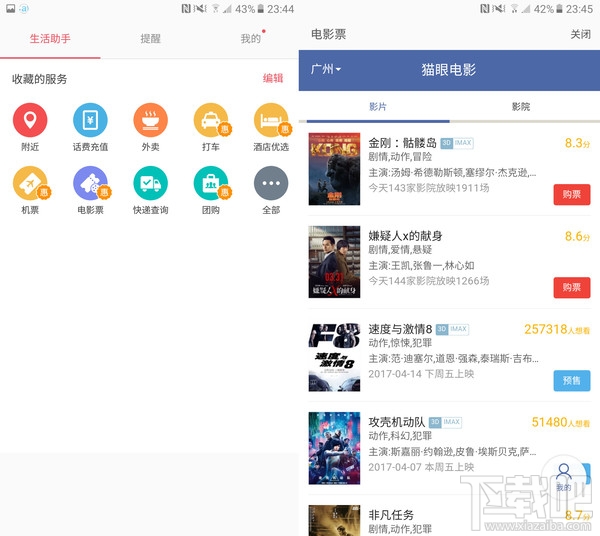Tap 今天143家影院放映1911场 showtimes text

click(x=429, y=188)
